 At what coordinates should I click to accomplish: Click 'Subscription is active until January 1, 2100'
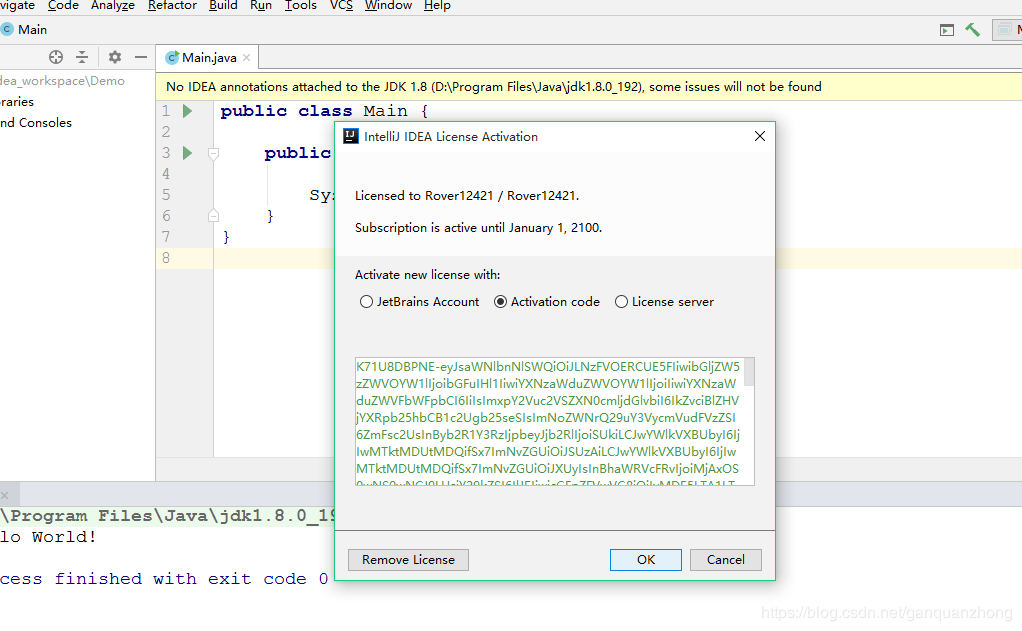coord(478,227)
